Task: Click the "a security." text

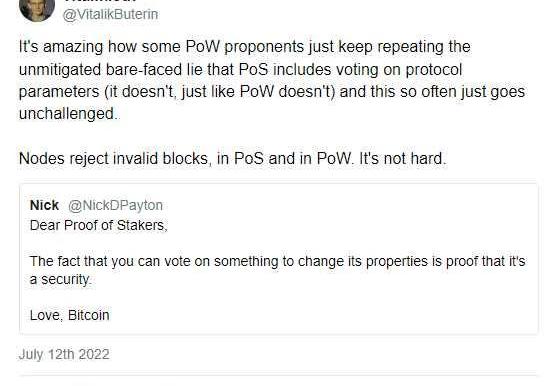Action: (x=61, y=279)
